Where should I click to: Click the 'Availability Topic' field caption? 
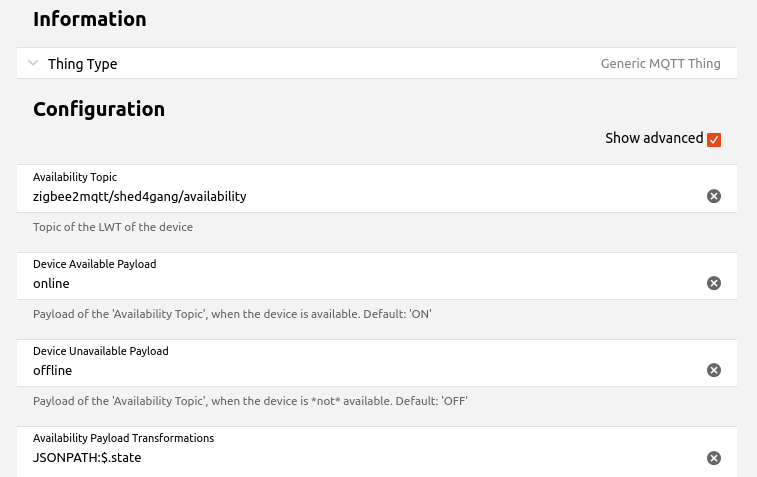point(75,177)
